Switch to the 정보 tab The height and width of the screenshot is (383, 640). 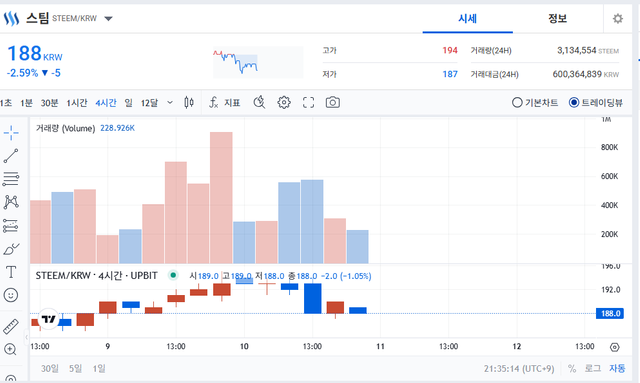(558, 19)
